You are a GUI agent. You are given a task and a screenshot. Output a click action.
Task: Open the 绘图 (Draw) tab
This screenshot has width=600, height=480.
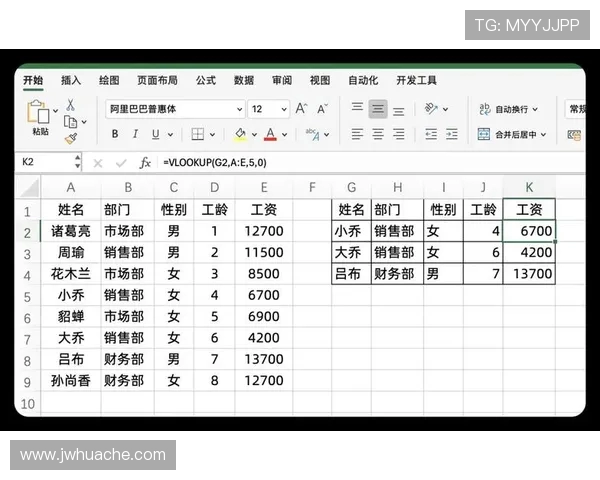tap(109, 80)
